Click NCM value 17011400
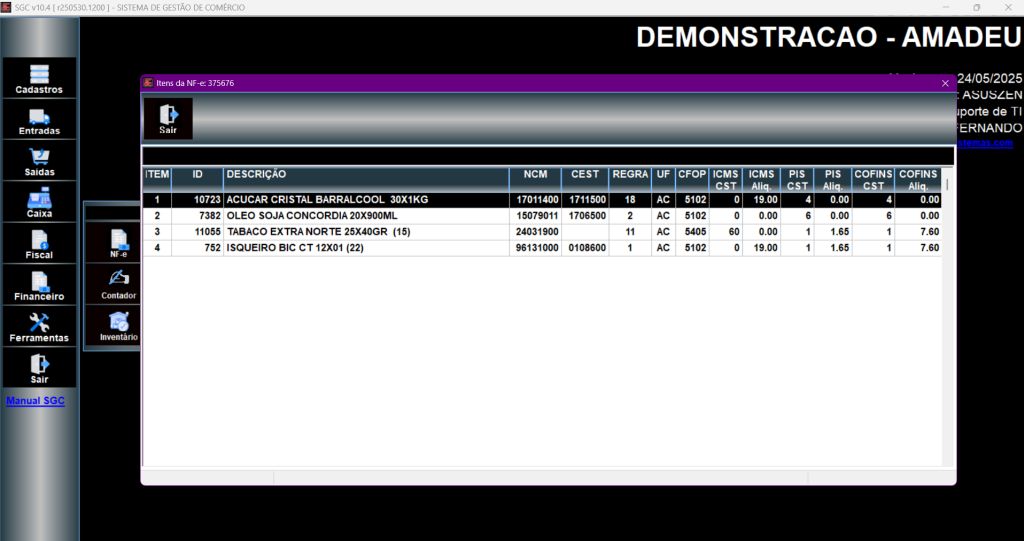This screenshot has height=541, width=1024. tap(537, 200)
